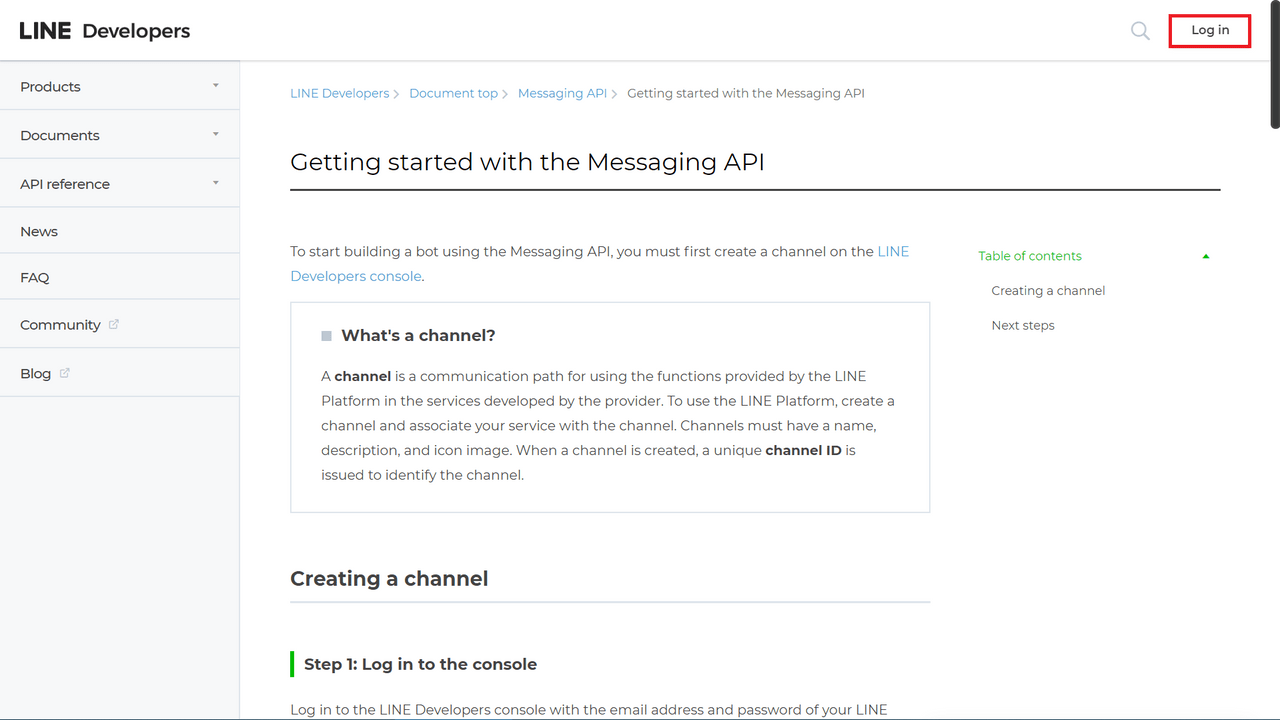Screen dimensions: 1280x720
Task: Go to Document top breadcrumb
Action: [x=453, y=93]
